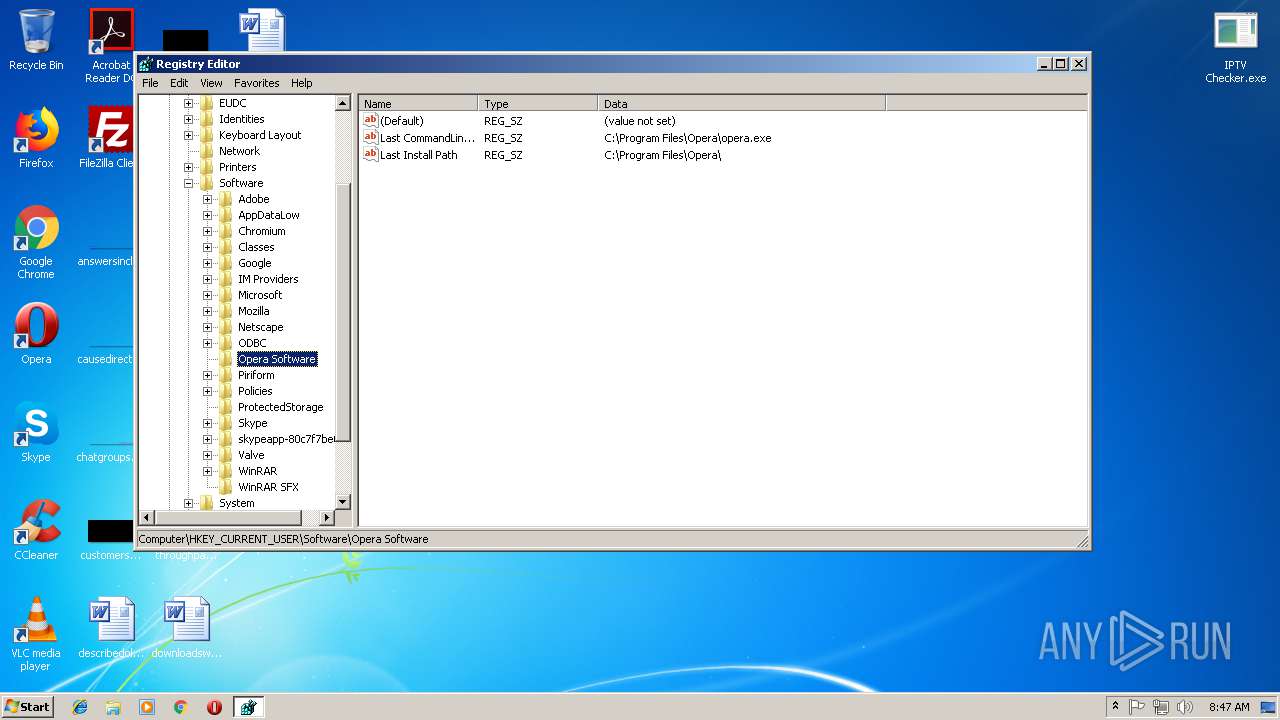
Task: Open Windows Explorer from taskbar
Action: 113,707
